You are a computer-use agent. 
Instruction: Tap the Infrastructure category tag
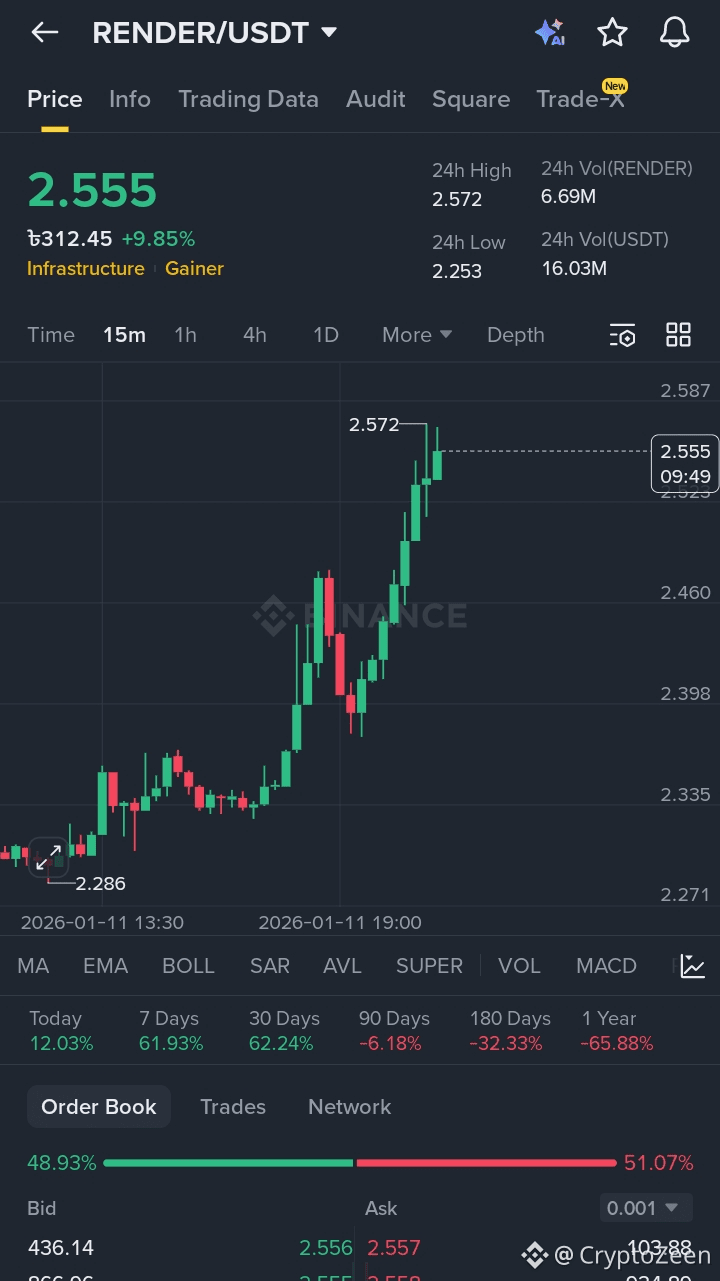85,268
